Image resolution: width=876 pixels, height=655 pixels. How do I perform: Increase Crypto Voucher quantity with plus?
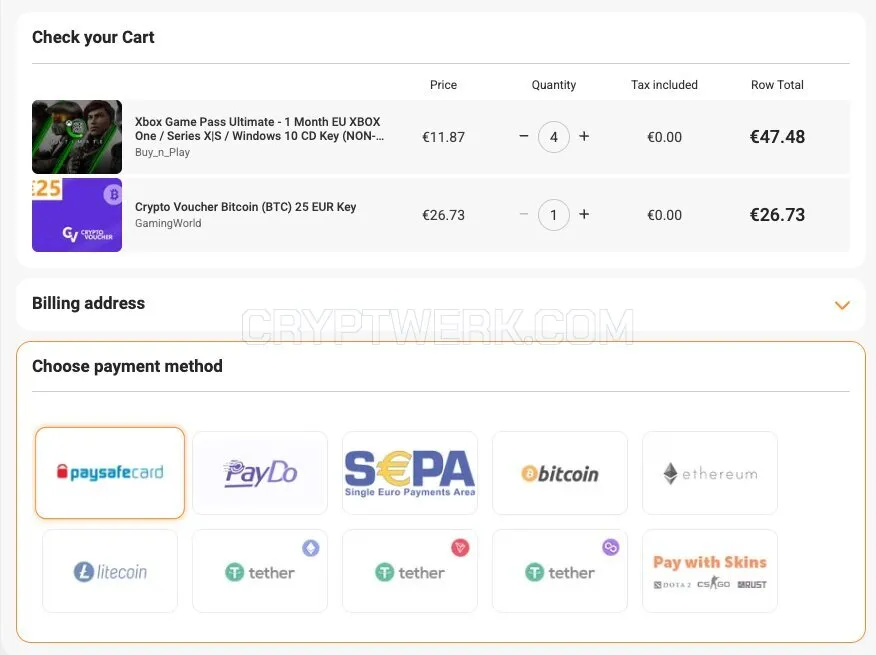point(584,215)
